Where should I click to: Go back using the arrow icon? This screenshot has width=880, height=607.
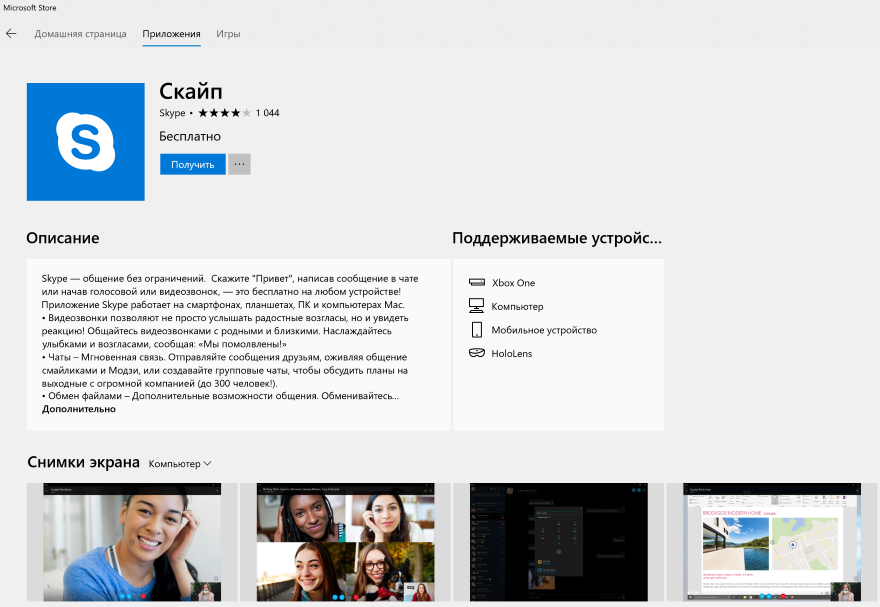tap(11, 34)
